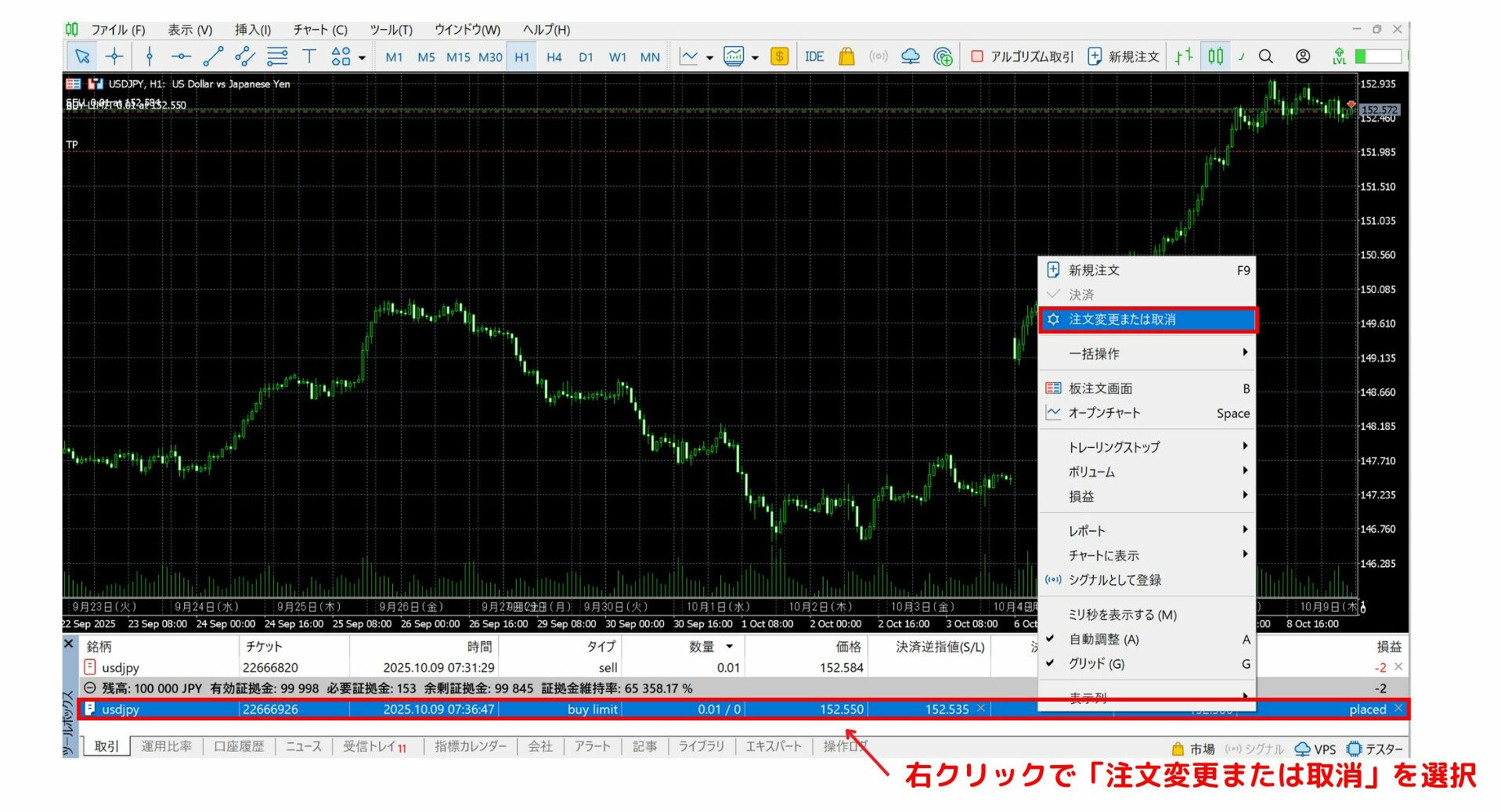The height and width of the screenshot is (812, 1501).
Task: Show market depth levels via LVL icon
Action: [x=1340, y=56]
